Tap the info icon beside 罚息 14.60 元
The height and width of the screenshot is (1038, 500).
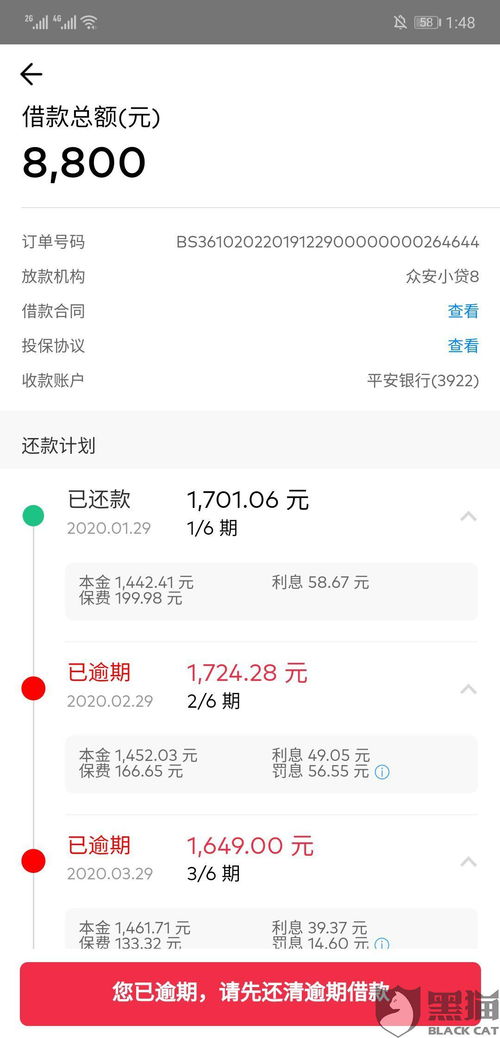(382, 945)
